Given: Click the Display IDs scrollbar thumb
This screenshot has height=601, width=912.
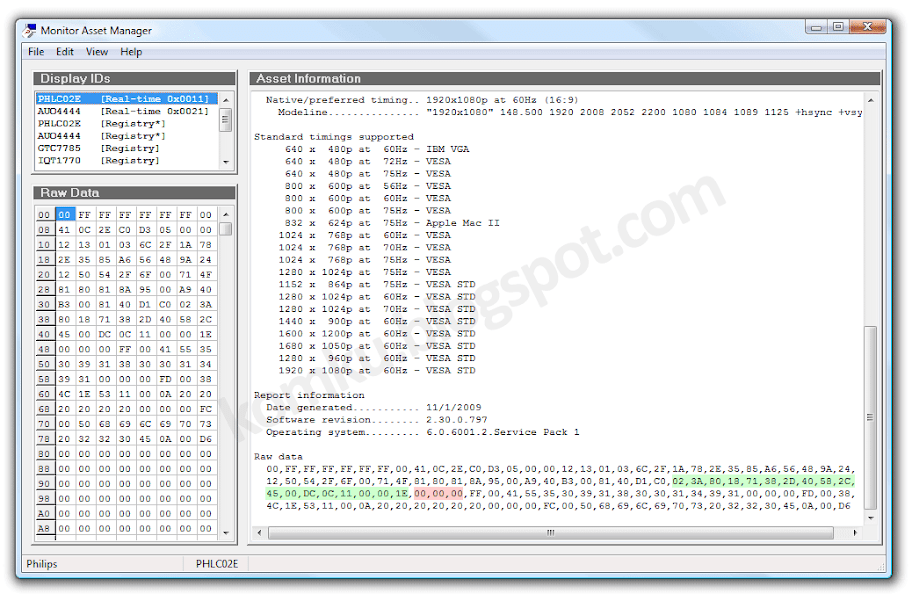Looking at the screenshot, I should tap(226, 120).
